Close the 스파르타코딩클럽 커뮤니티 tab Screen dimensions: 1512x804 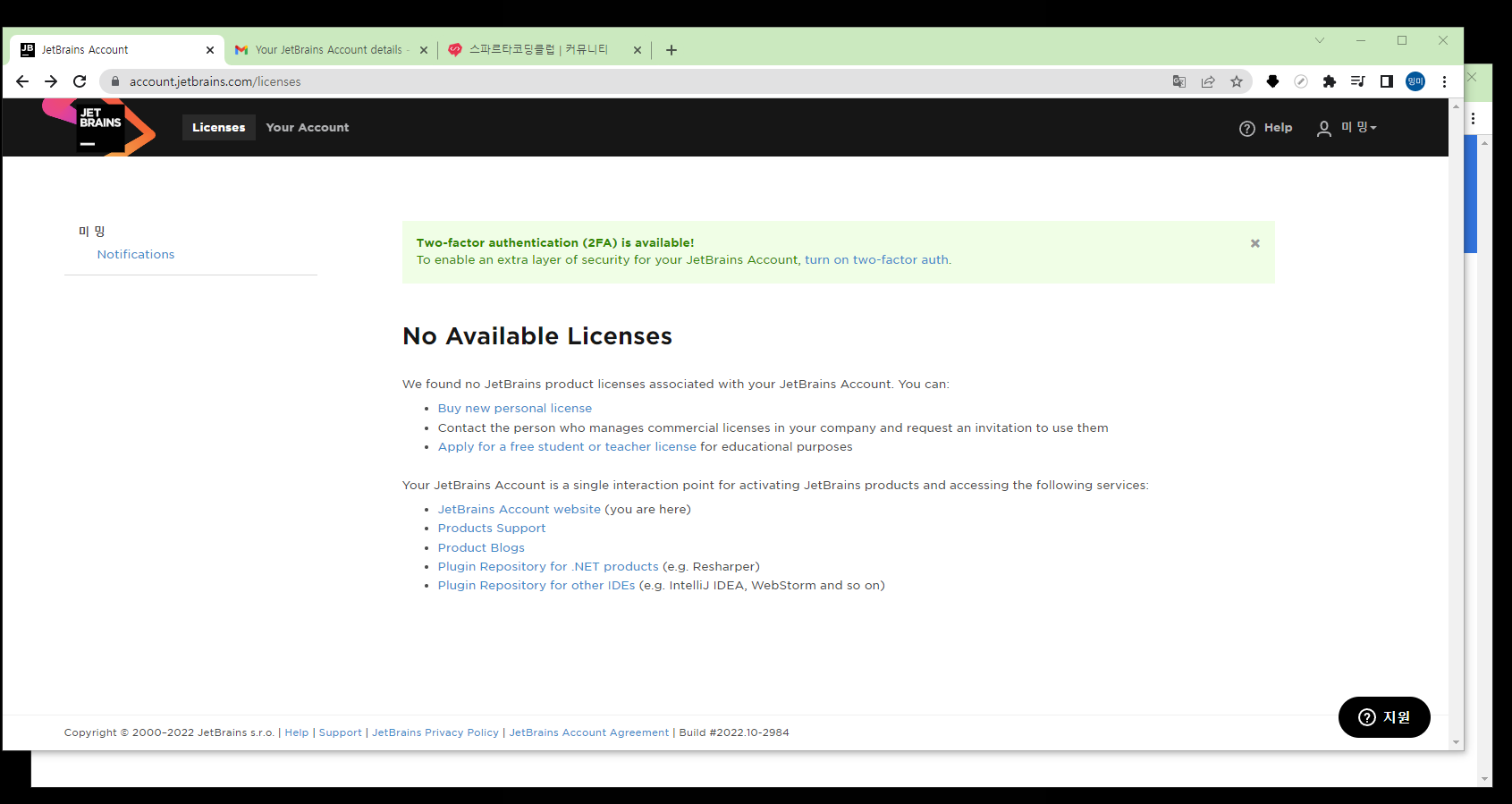638,50
